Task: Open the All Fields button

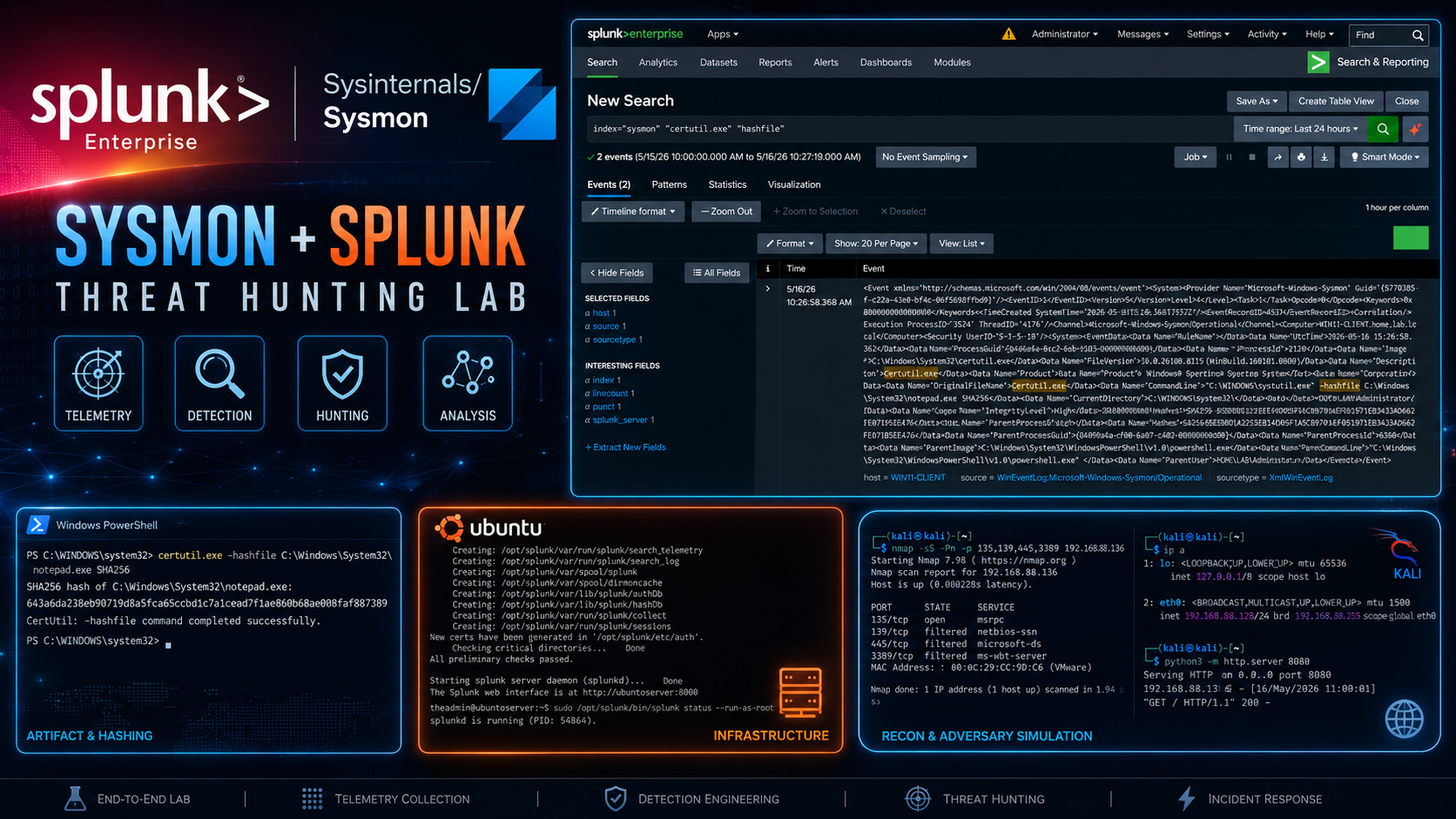Action: [717, 273]
